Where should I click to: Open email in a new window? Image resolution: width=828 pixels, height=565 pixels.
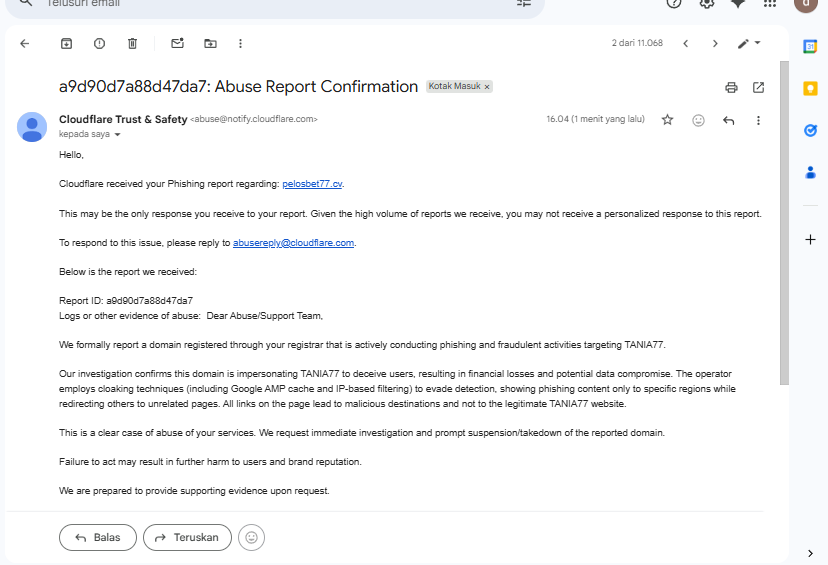758,87
